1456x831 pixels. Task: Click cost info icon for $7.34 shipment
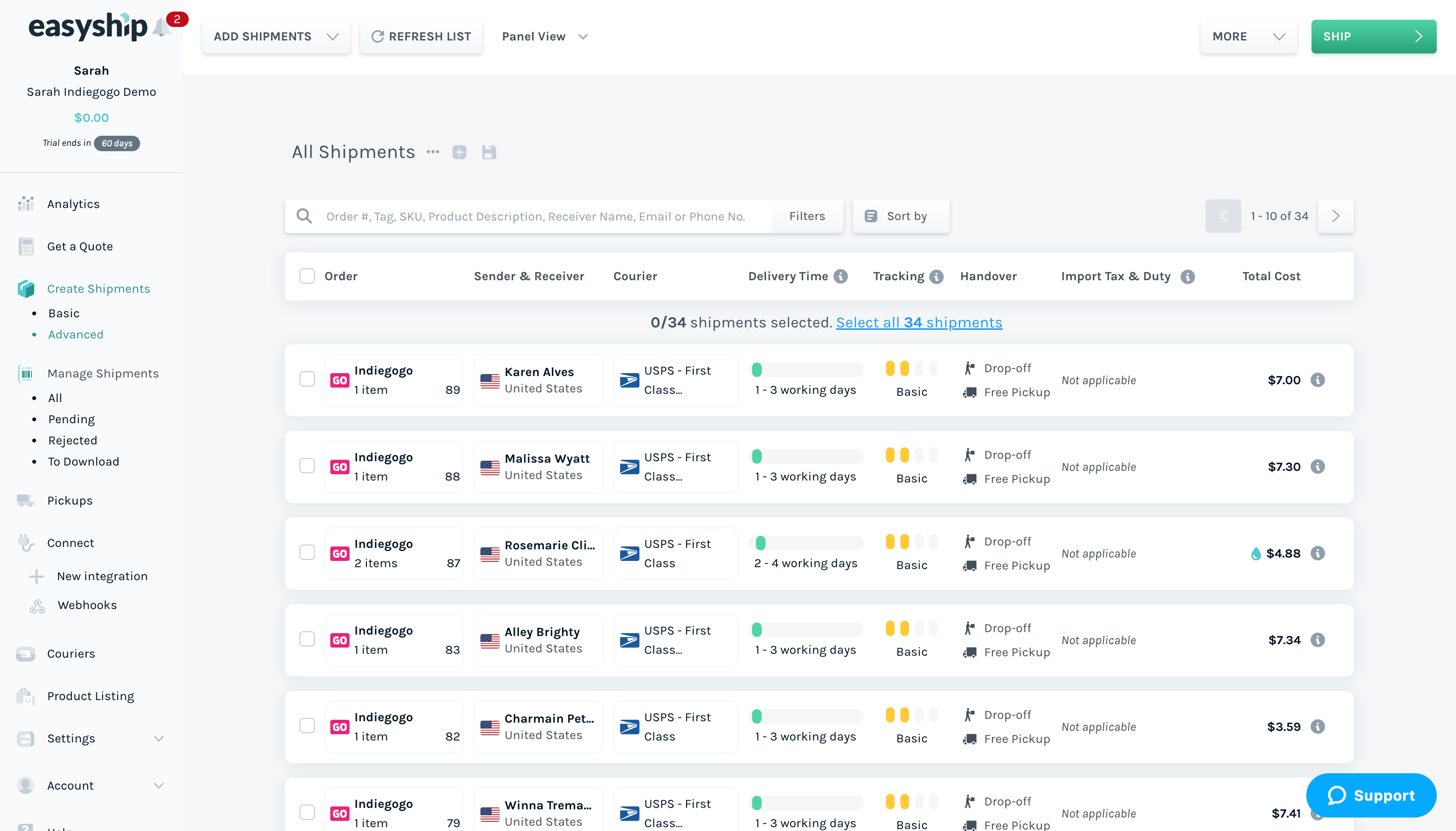1317,640
